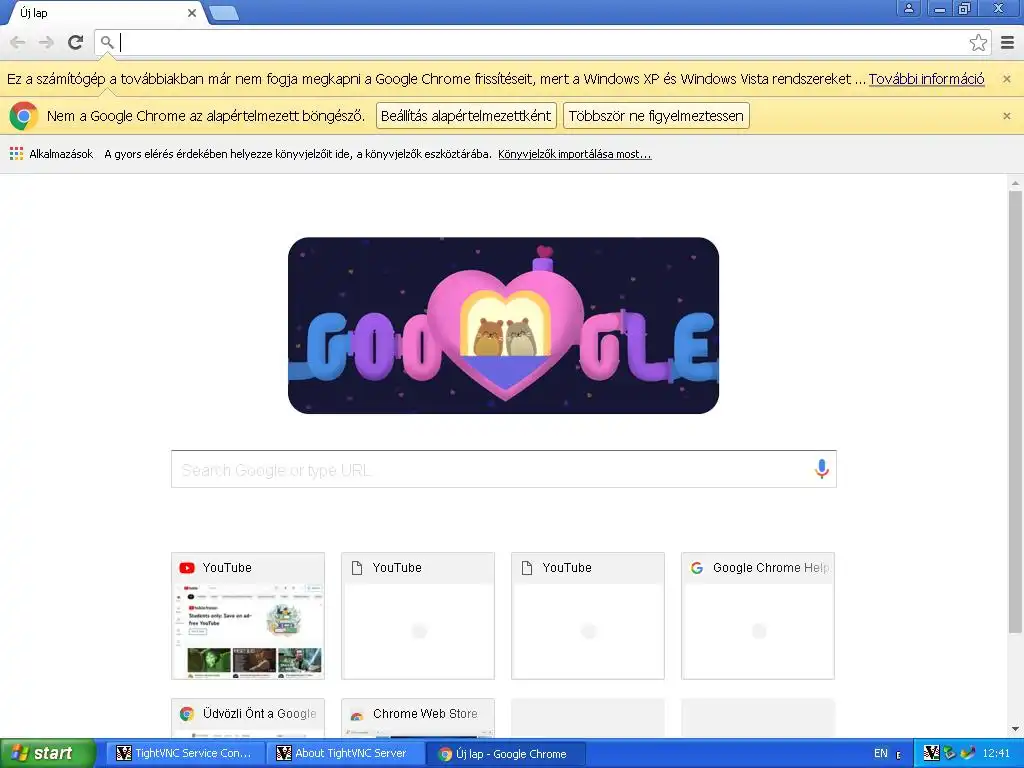Click the search magnifier icon in omnibox
The image size is (1024, 768).
click(x=107, y=42)
